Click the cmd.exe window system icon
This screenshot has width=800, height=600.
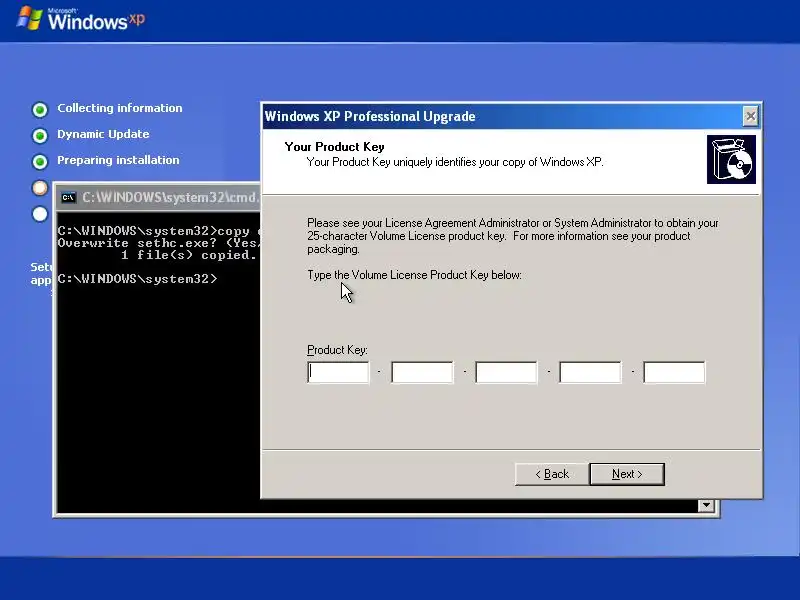(x=68, y=197)
